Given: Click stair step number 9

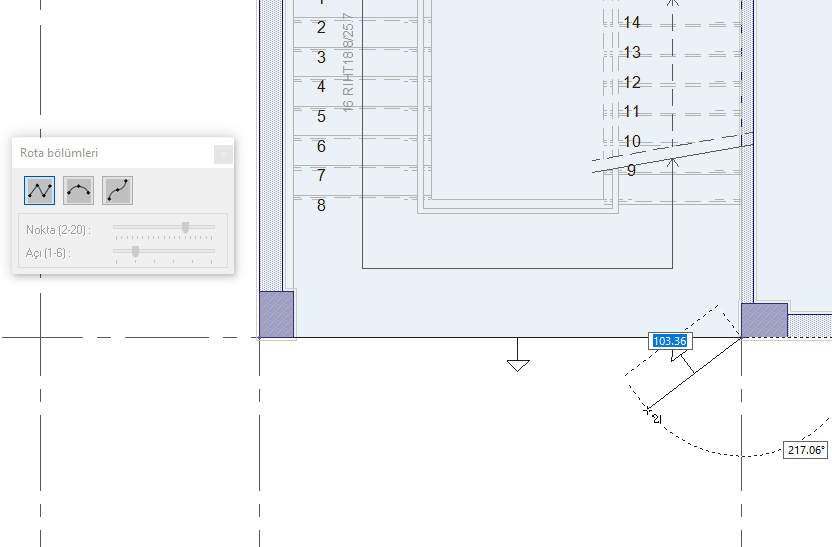Looking at the screenshot, I should coord(631,170).
